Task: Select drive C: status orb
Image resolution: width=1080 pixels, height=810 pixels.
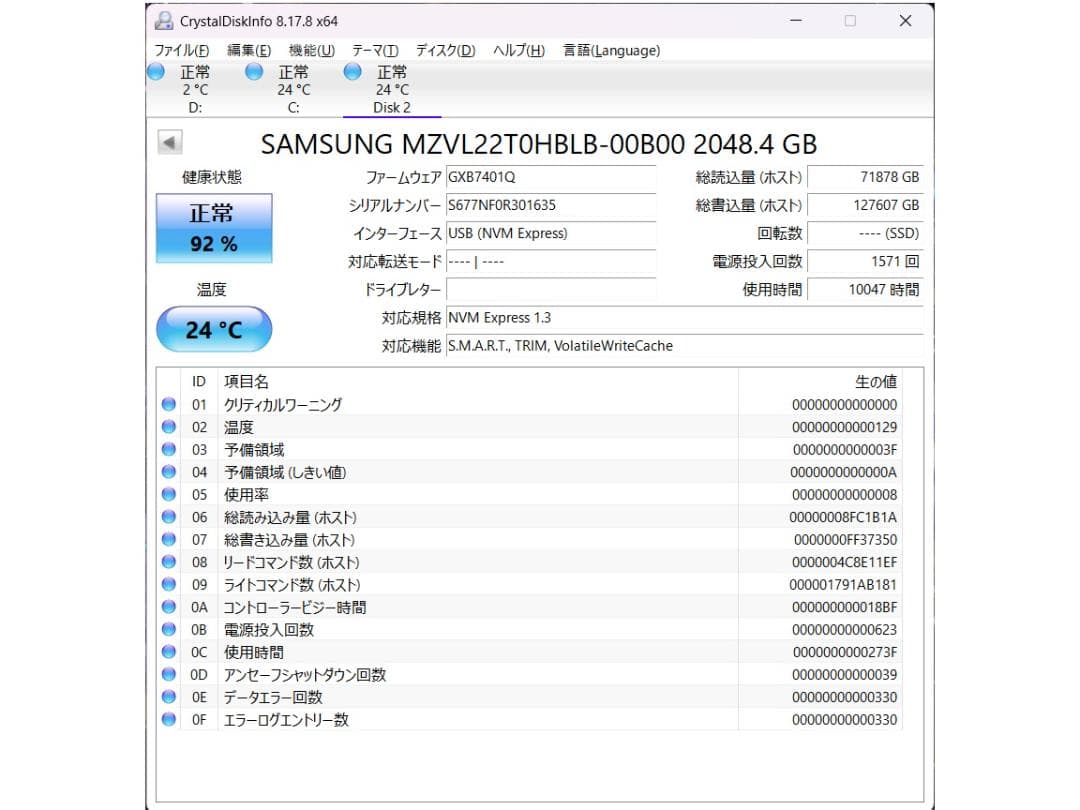Action: point(254,71)
